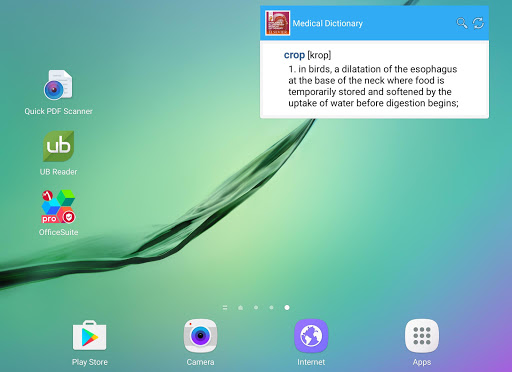Click the Medical Dictionary widget title
Viewport: 512px width, 372px height.
328,23
